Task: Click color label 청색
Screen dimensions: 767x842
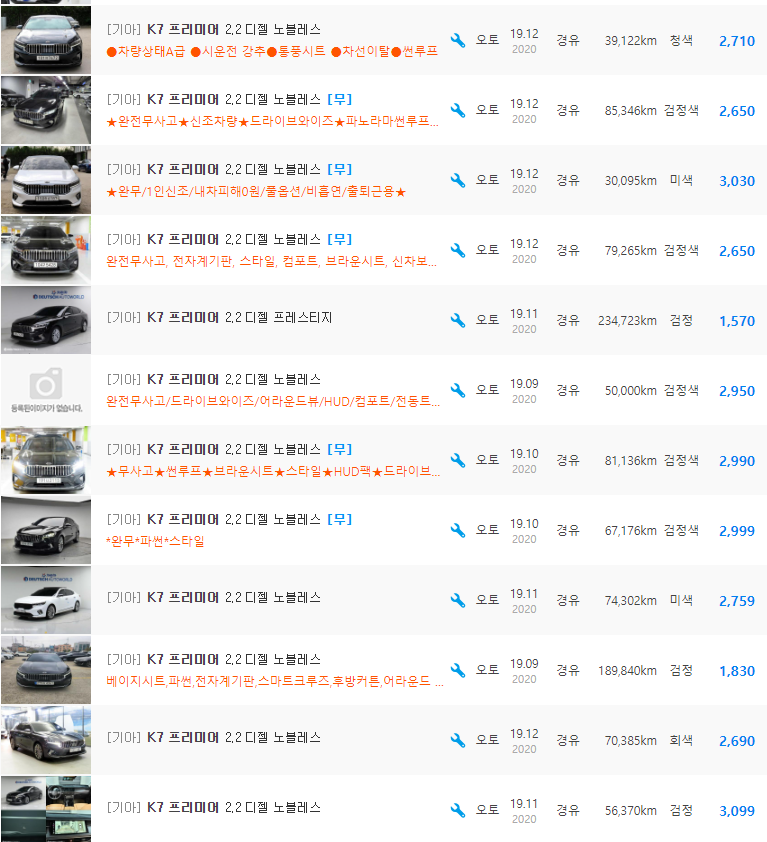Action: pos(681,40)
